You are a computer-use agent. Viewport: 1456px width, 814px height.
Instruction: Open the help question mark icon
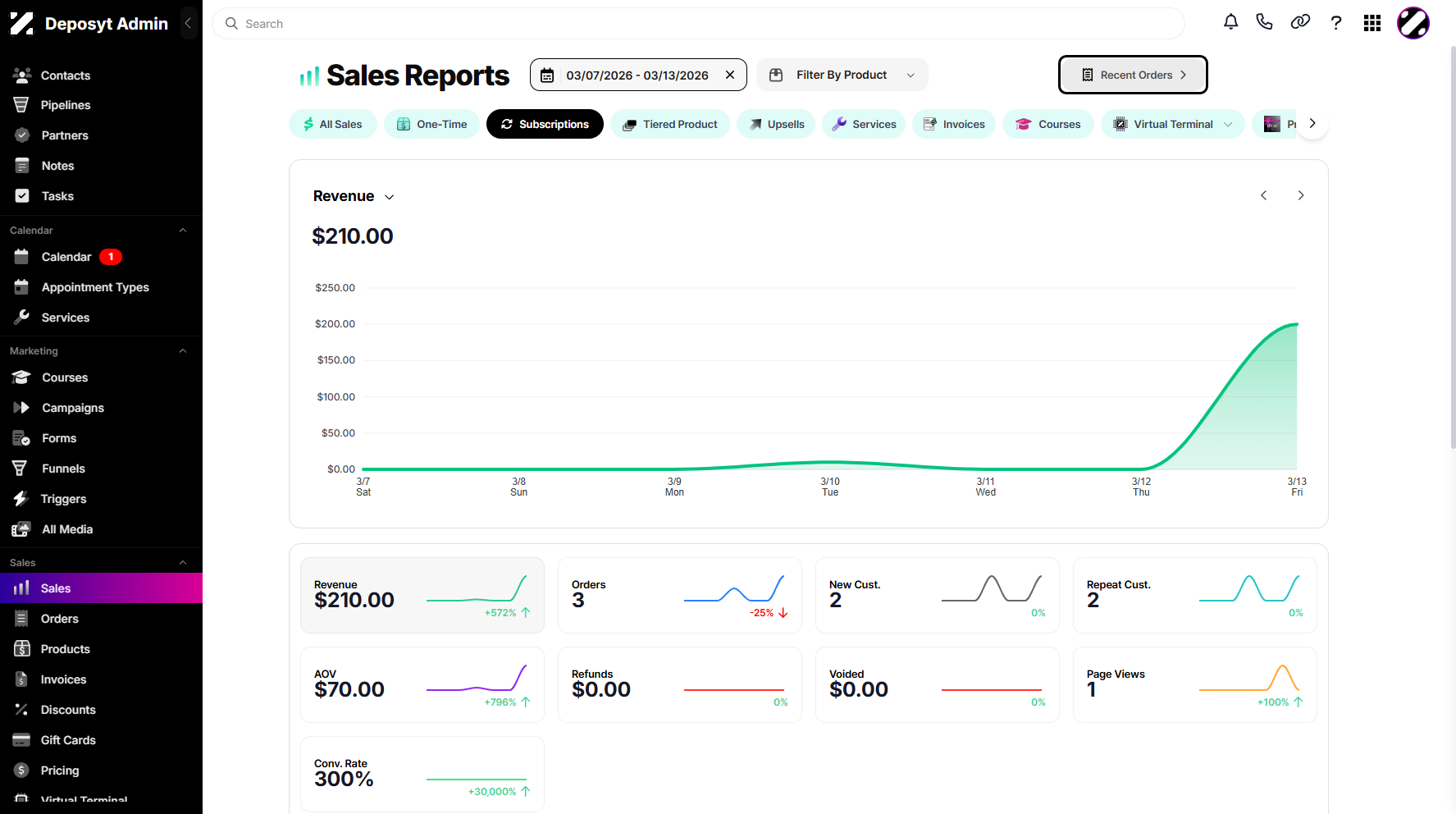click(x=1336, y=23)
